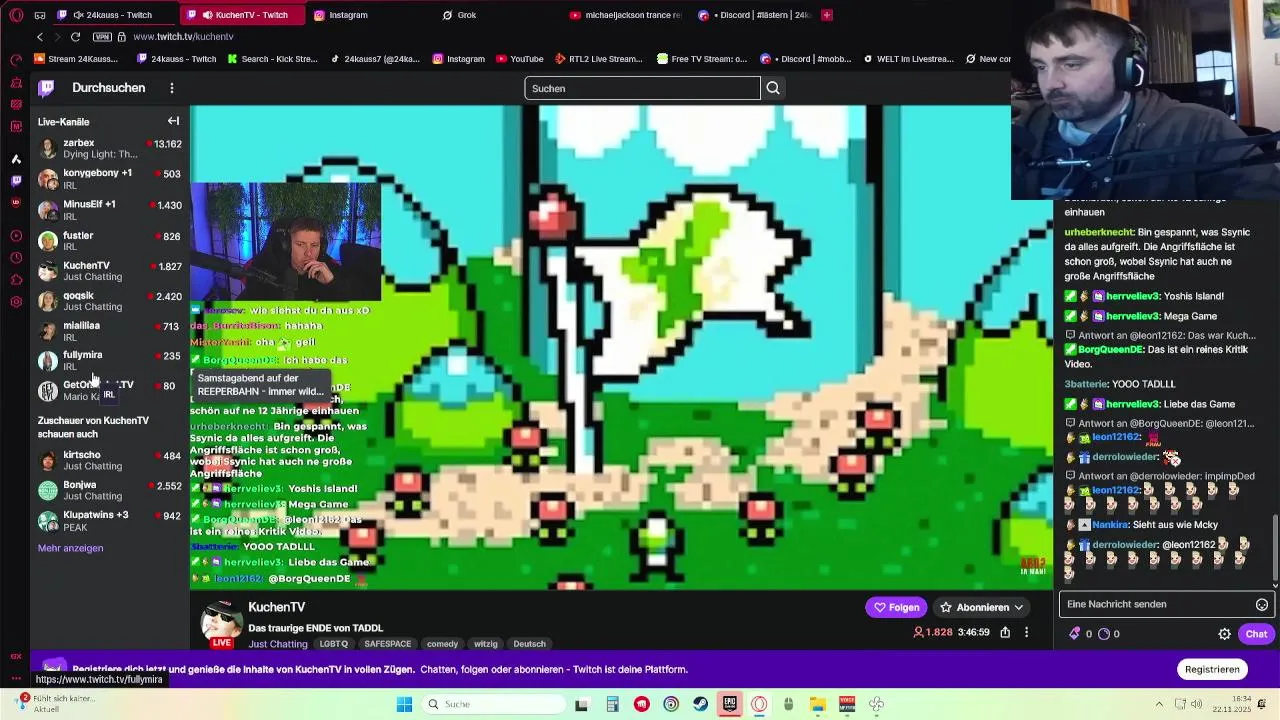1280x720 pixels.
Task: Open qoqsik channel in sidebar
Action: pyautogui.click(x=109, y=301)
